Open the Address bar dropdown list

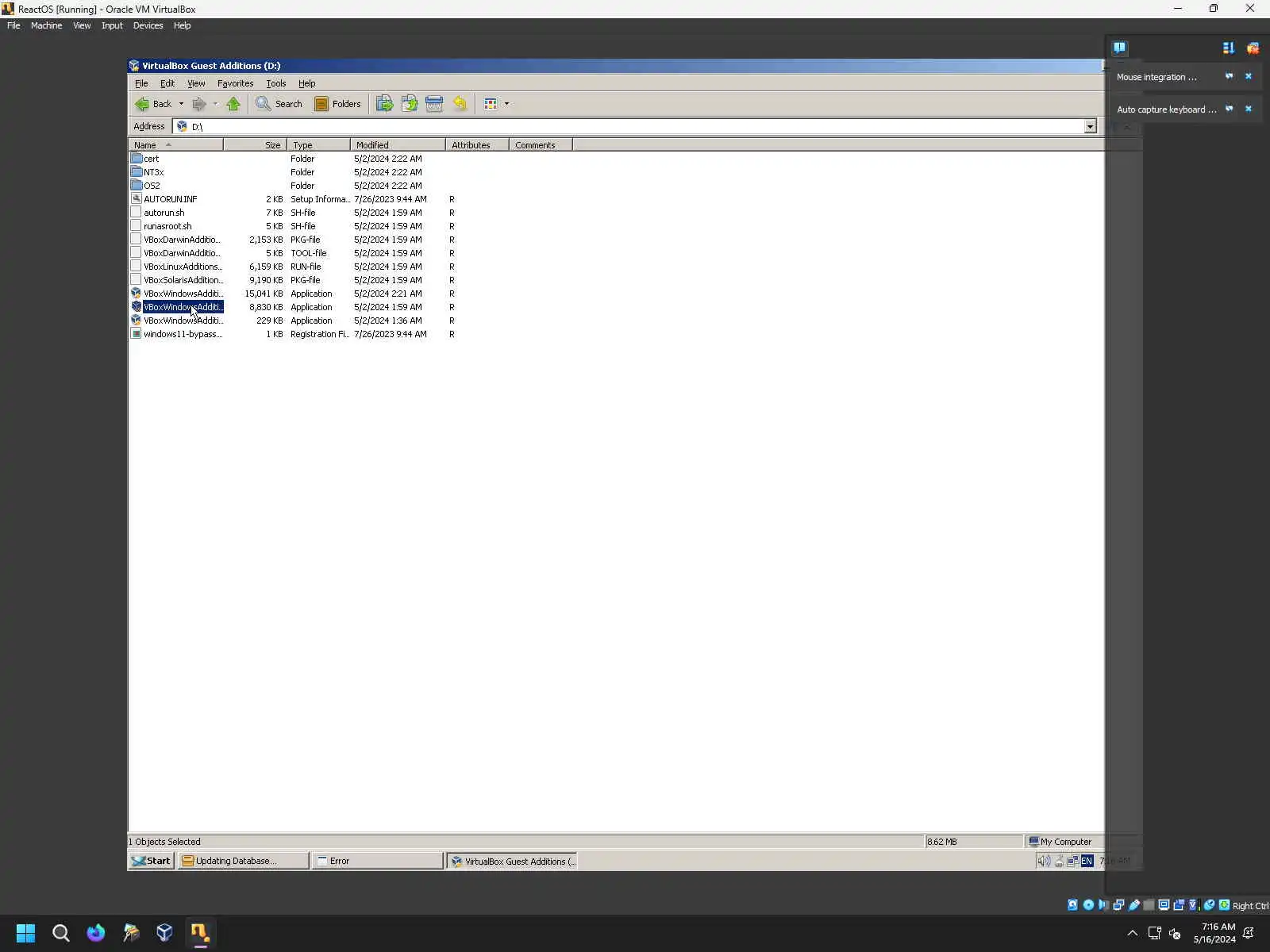(1090, 127)
